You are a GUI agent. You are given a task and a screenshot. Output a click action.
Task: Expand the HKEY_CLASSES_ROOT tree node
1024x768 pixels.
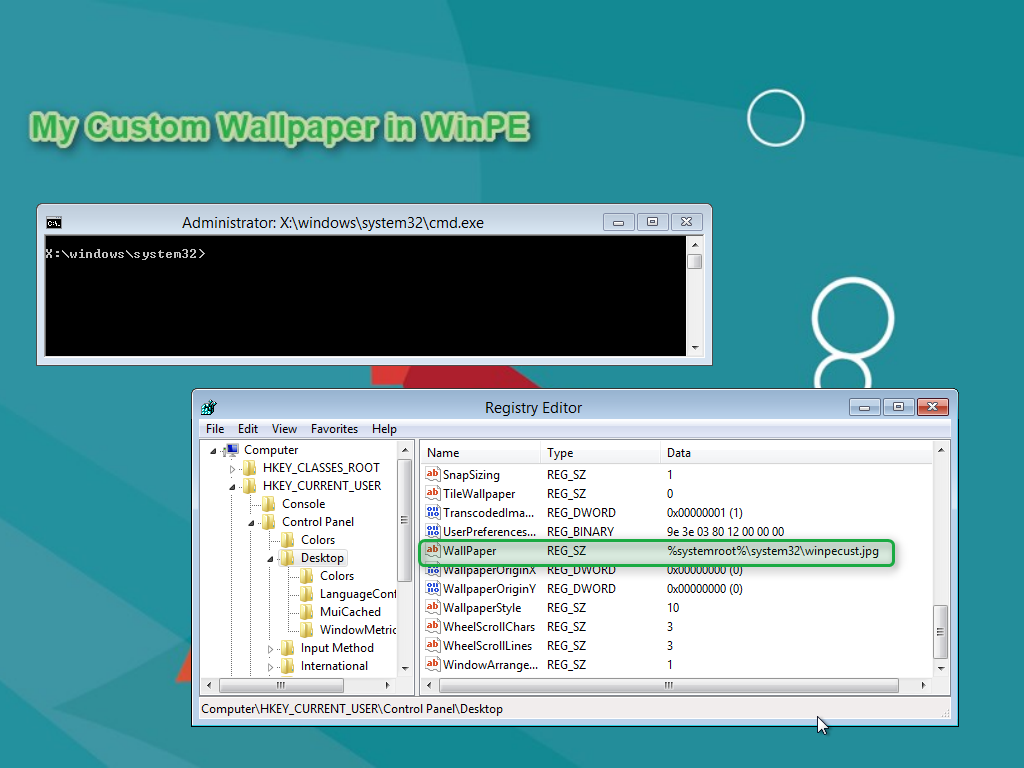pyautogui.click(x=233, y=468)
